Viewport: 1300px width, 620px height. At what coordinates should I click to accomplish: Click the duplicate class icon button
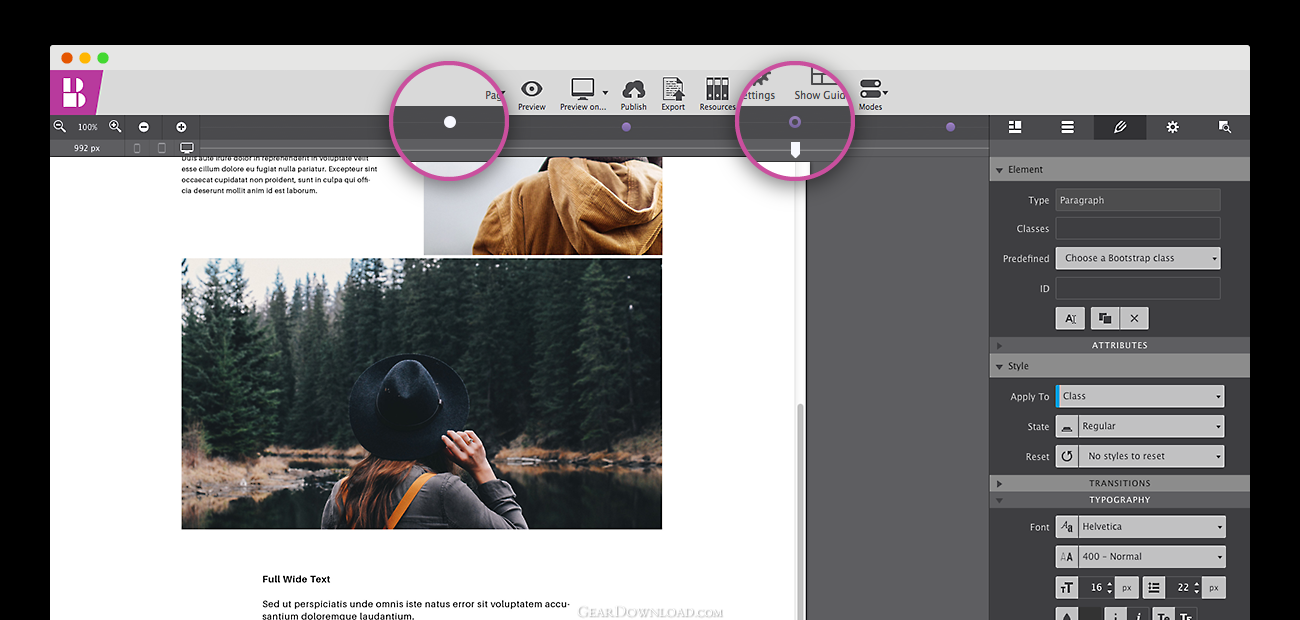pos(1105,318)
